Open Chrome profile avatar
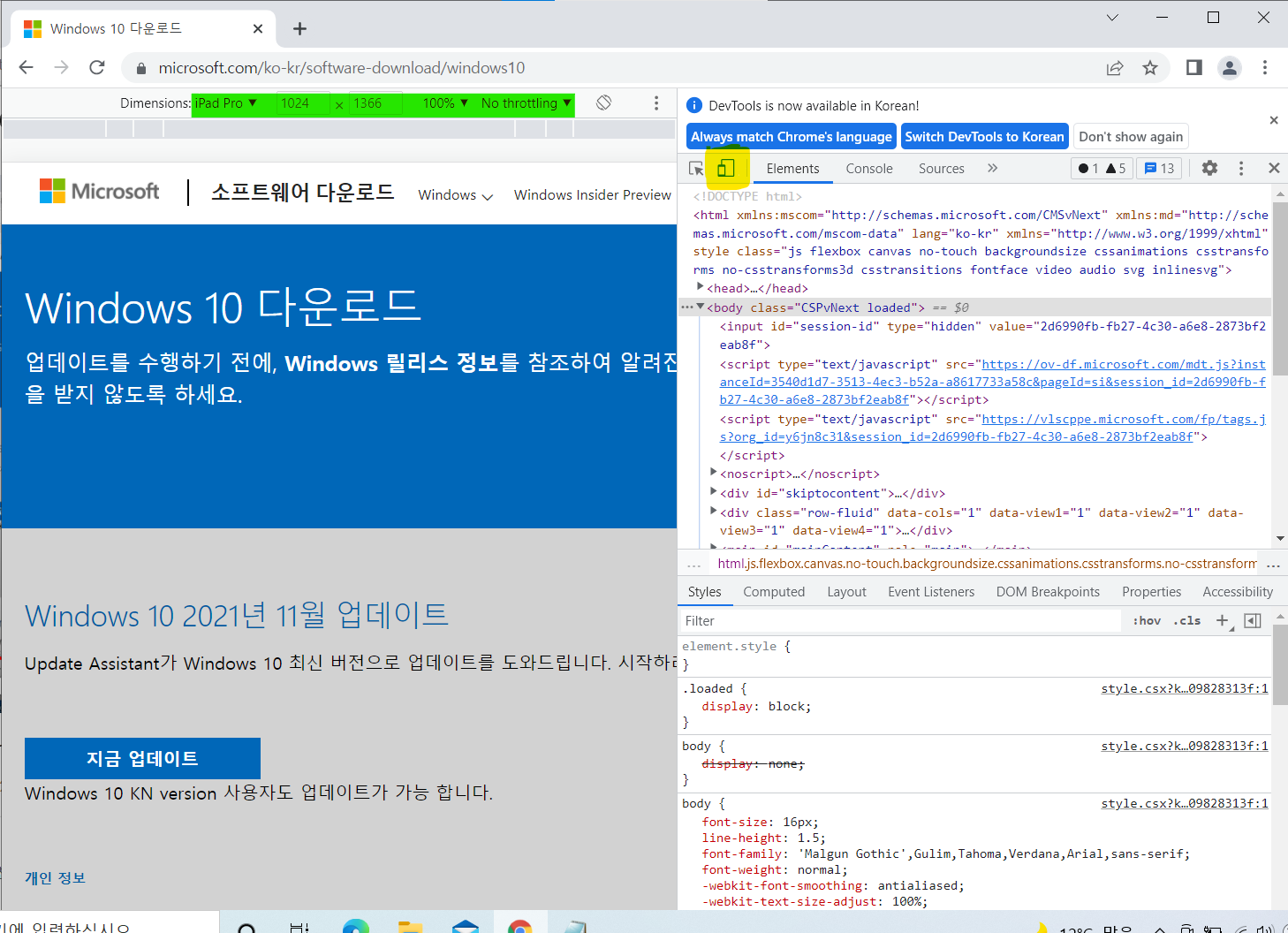The width and height of the screenshot is (1288, 933). (1230, 67)
